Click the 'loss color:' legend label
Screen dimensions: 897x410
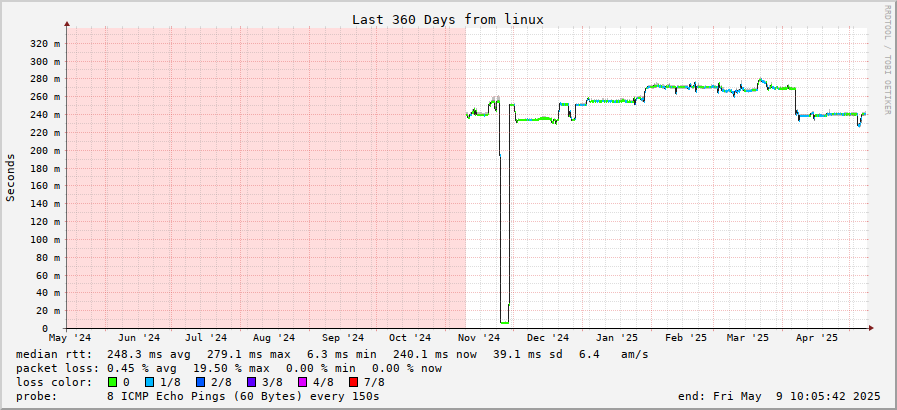54,382
